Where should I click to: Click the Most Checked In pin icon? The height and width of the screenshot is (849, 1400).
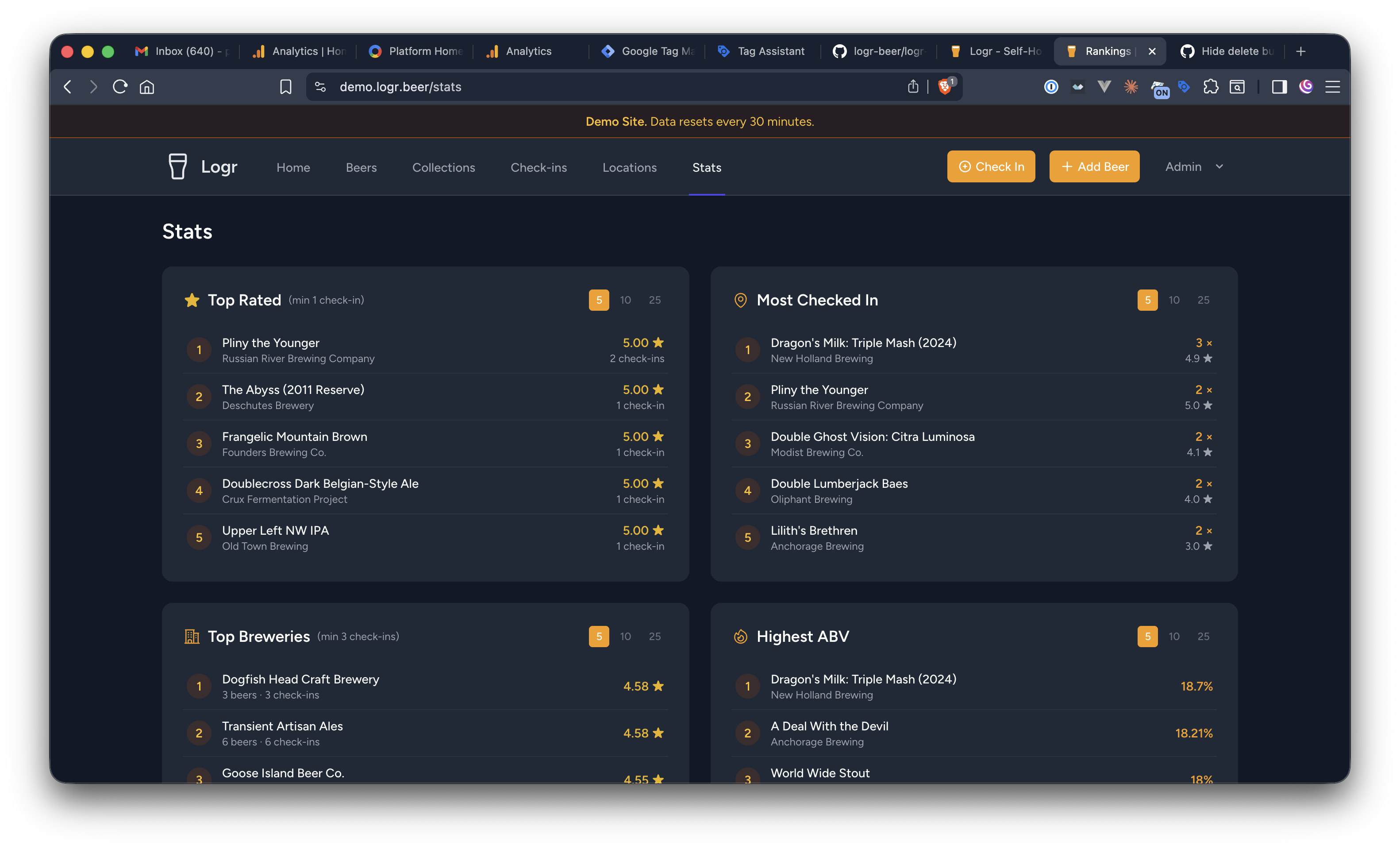tap(740, 300)
